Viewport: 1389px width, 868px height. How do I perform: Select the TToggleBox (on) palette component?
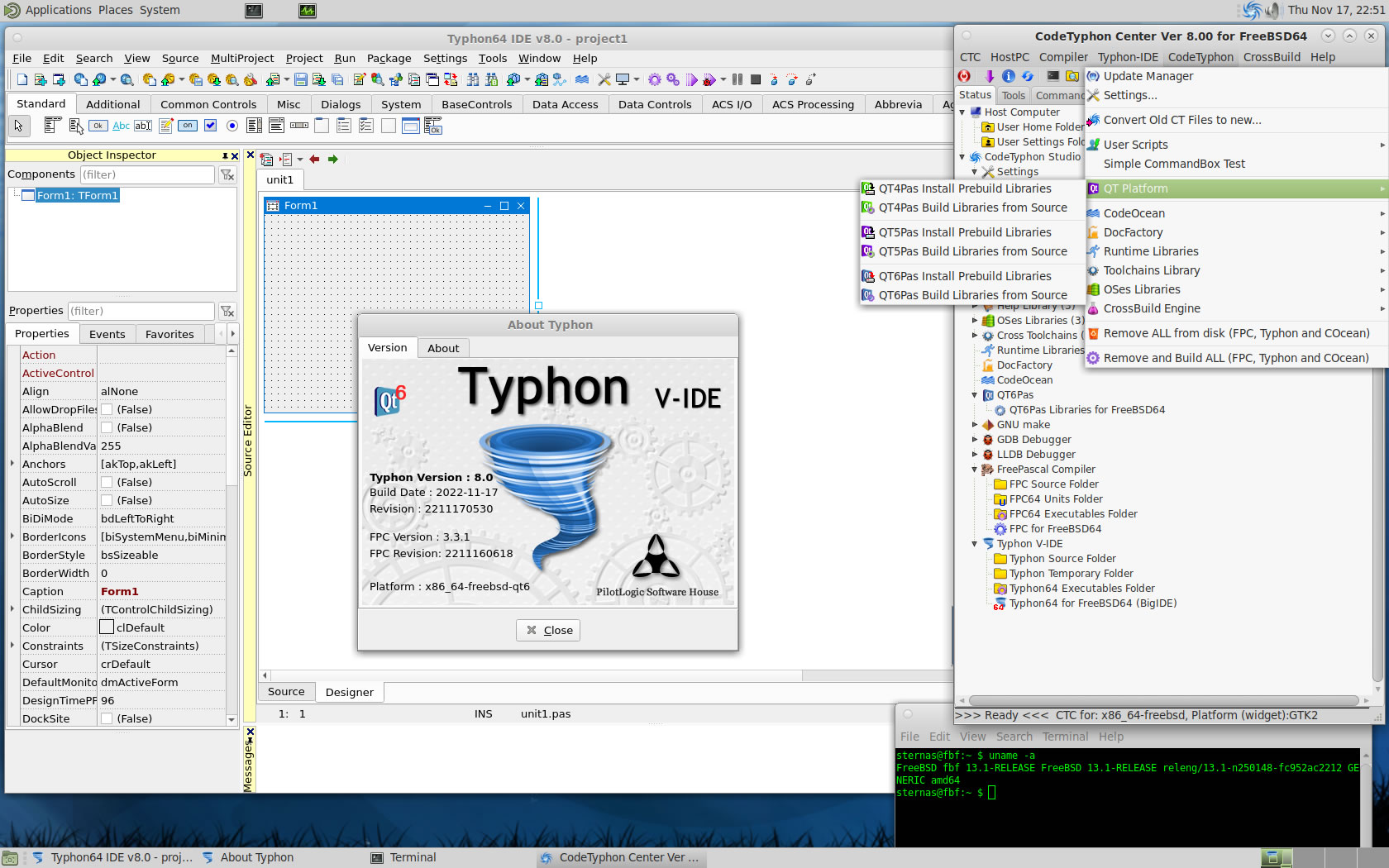click(188, 126)
